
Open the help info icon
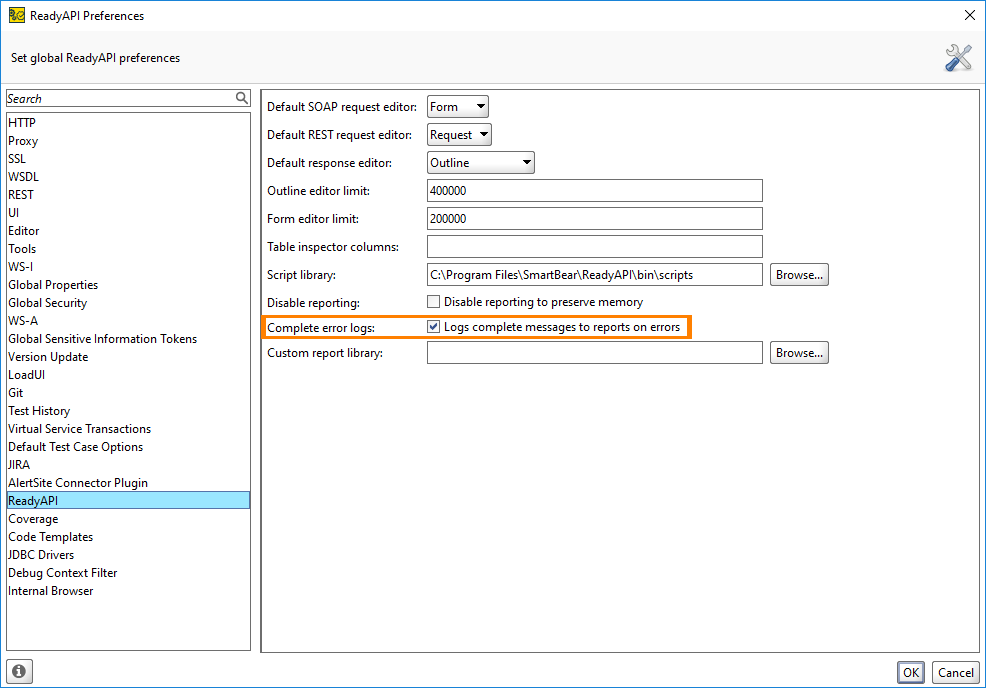click(x=19, y=672)
